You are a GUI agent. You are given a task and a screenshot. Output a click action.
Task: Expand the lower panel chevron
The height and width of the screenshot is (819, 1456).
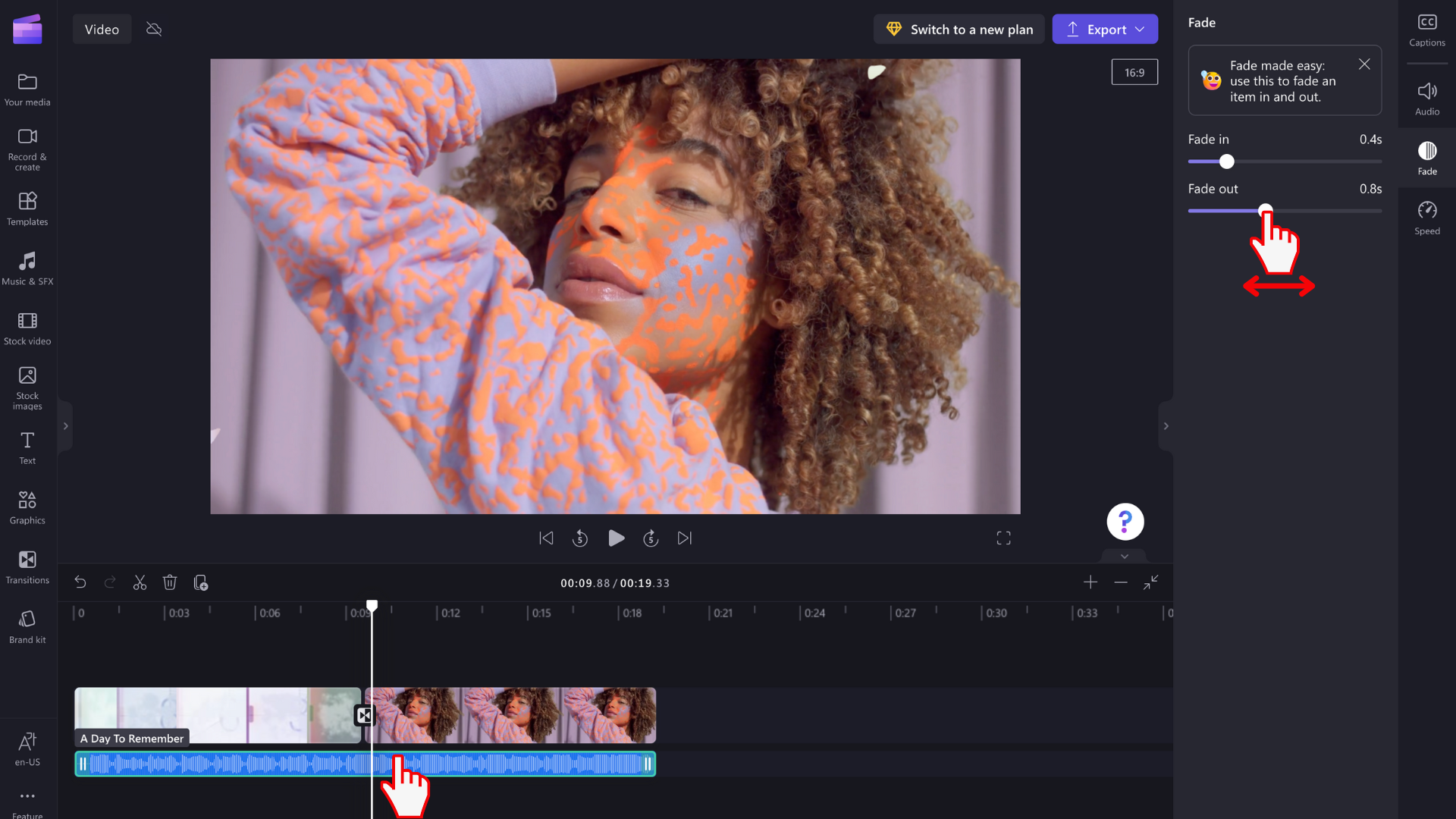click(1125, 556)
